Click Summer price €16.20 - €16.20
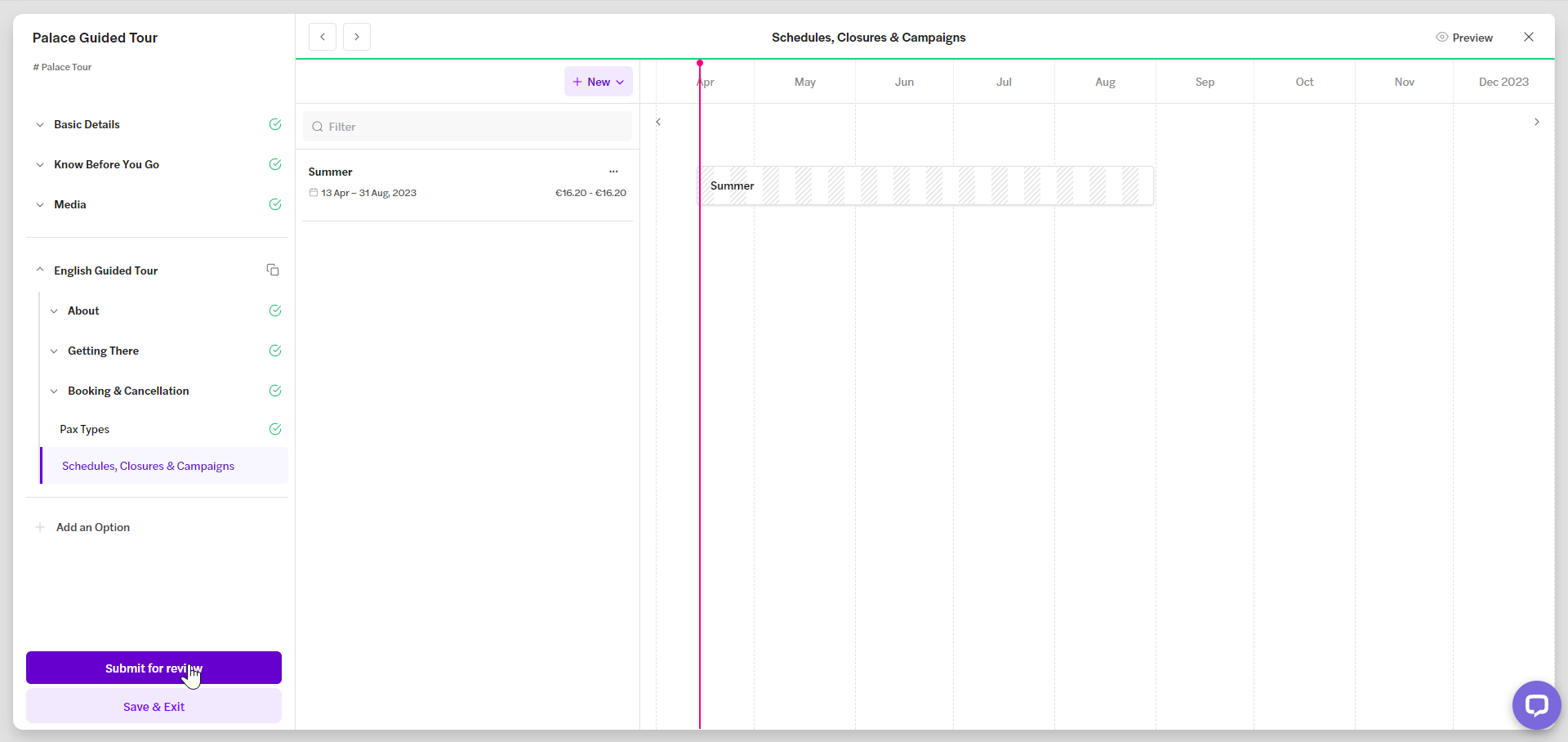 click(x=590, y=193)
